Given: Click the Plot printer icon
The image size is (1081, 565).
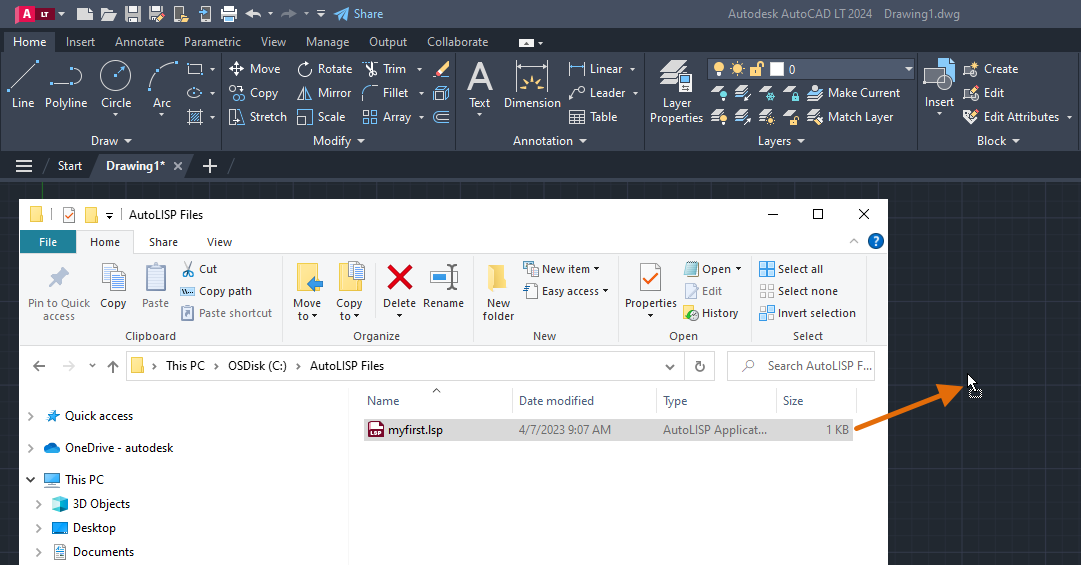Looking at the screenshot, I should (228, 14).
